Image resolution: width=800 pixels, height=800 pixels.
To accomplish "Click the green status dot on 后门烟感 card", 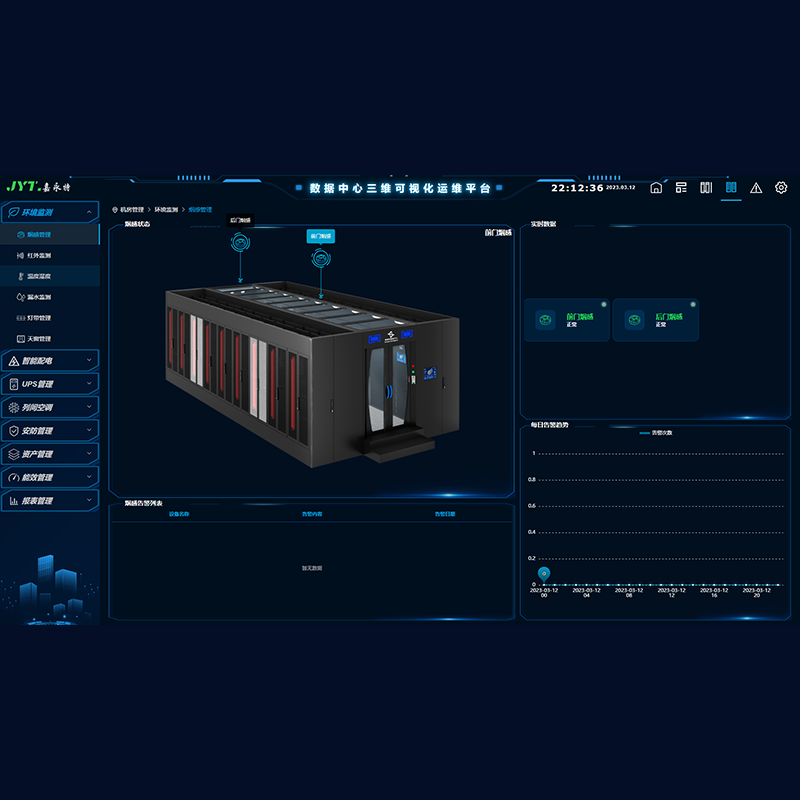I will tap(693, 305).
